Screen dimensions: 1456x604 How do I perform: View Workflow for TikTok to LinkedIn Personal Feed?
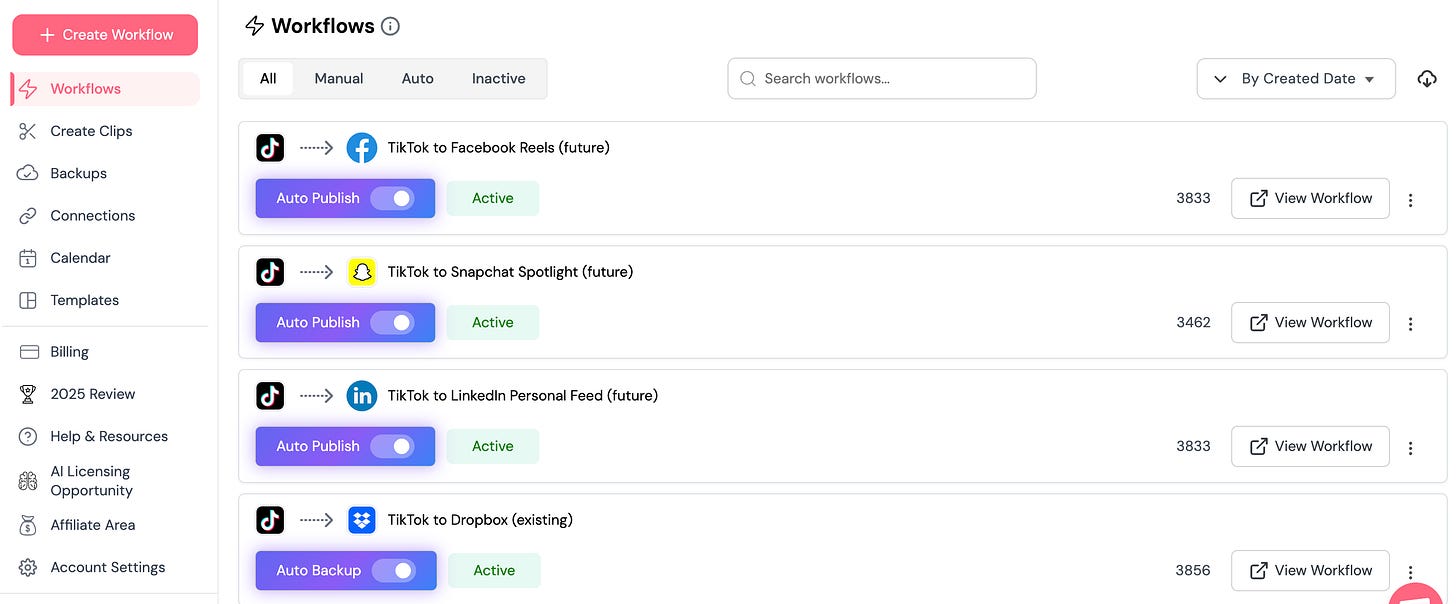click(x=1310, y=446)
